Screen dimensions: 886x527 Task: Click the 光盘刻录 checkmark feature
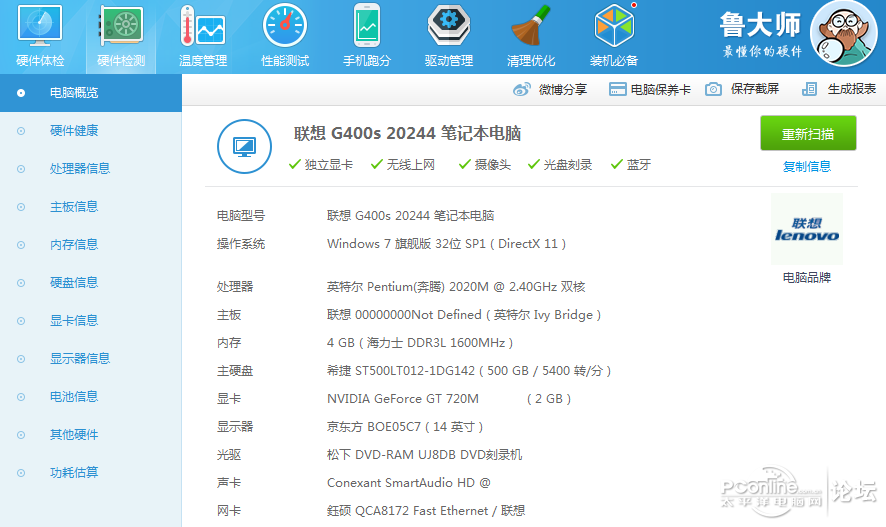[559, 164]
